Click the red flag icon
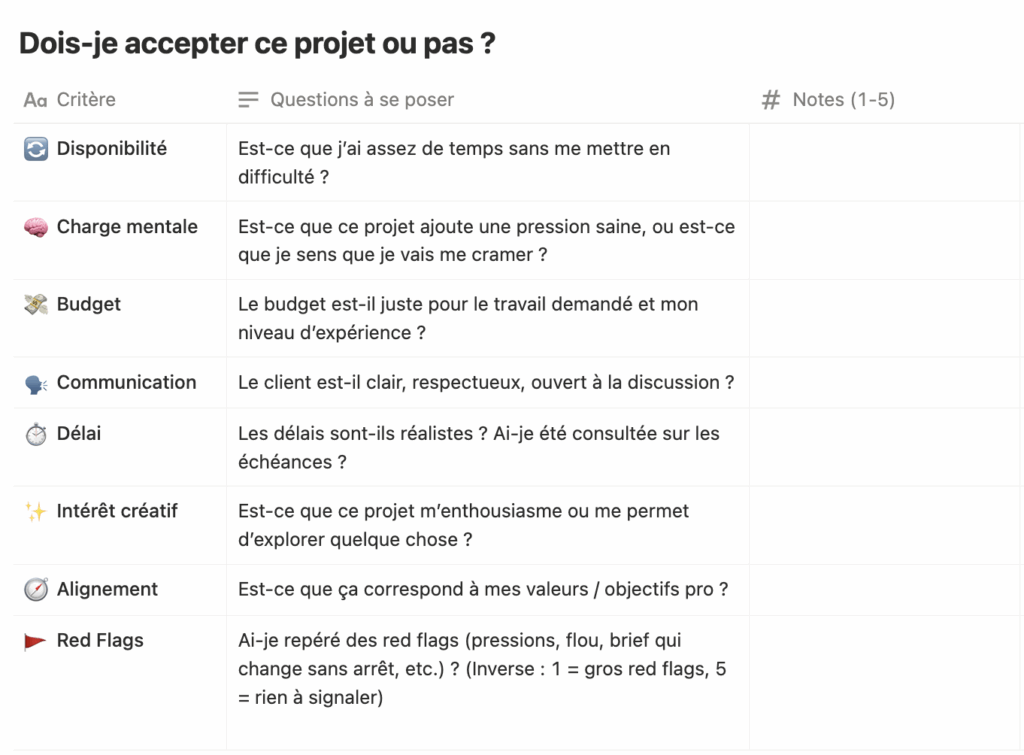The height and width of the screenshot is (755, 1024). click(36, 642)
